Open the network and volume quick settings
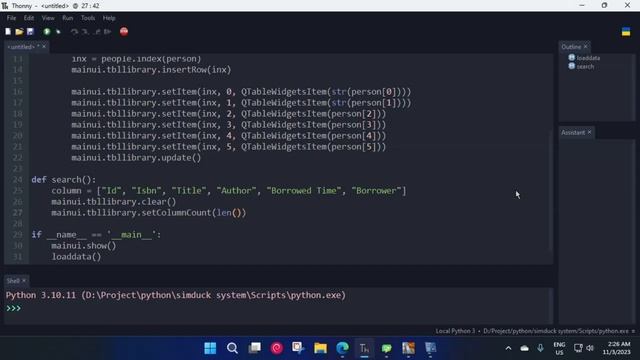Screen dimensions: 640x360 coord(584,348)
